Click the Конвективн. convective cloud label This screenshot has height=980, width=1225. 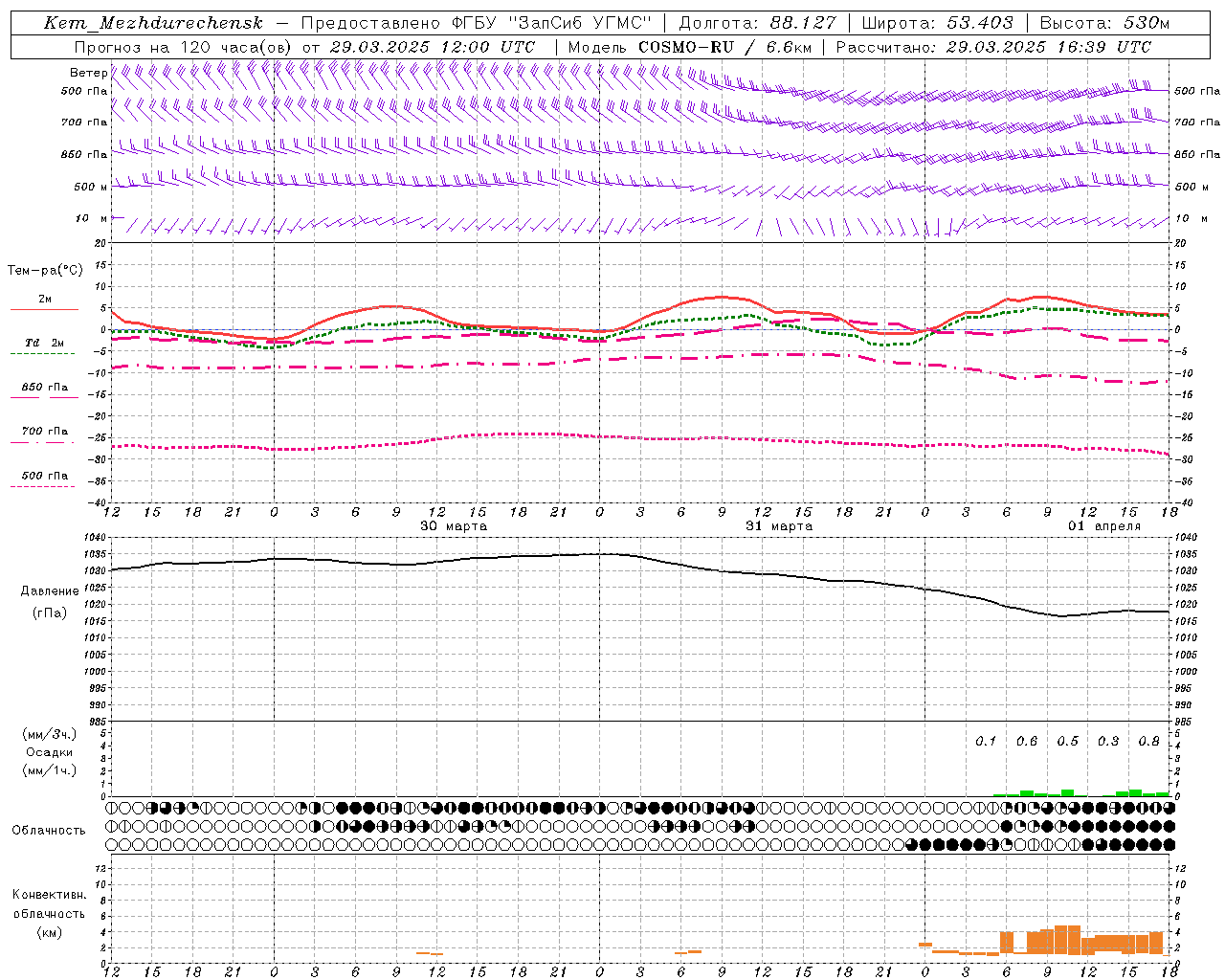tap(50, 895)
